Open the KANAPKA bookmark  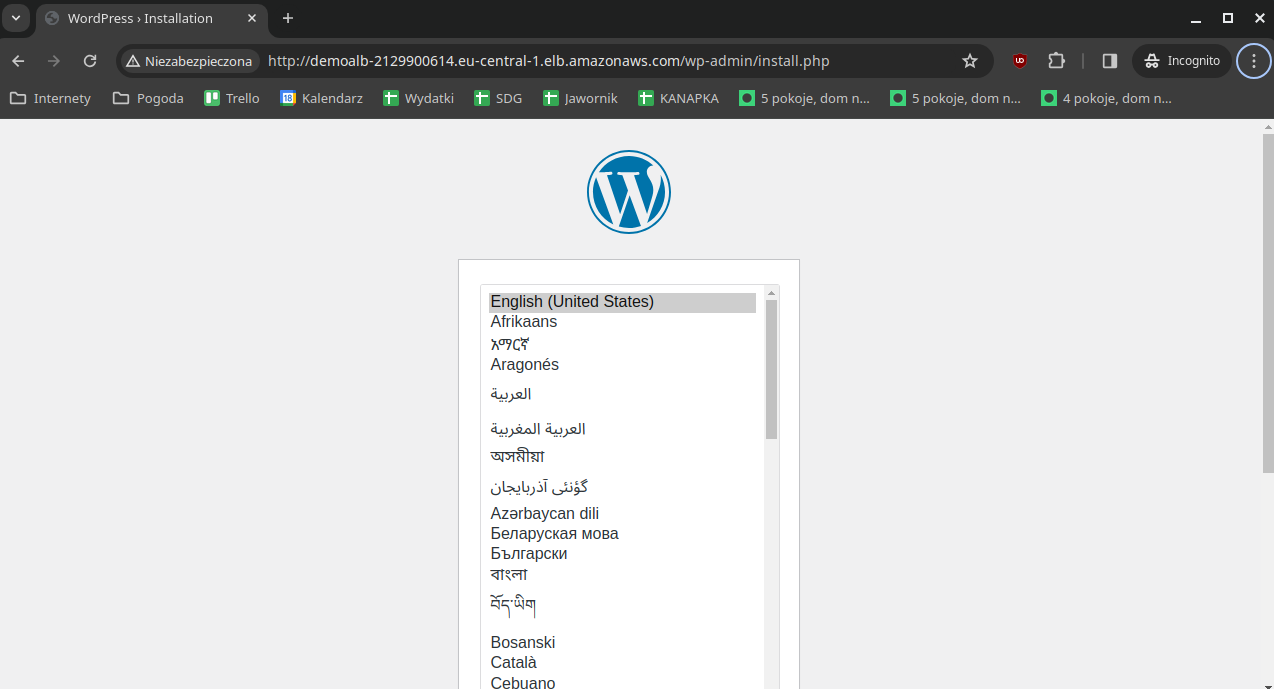click(678, 98)
